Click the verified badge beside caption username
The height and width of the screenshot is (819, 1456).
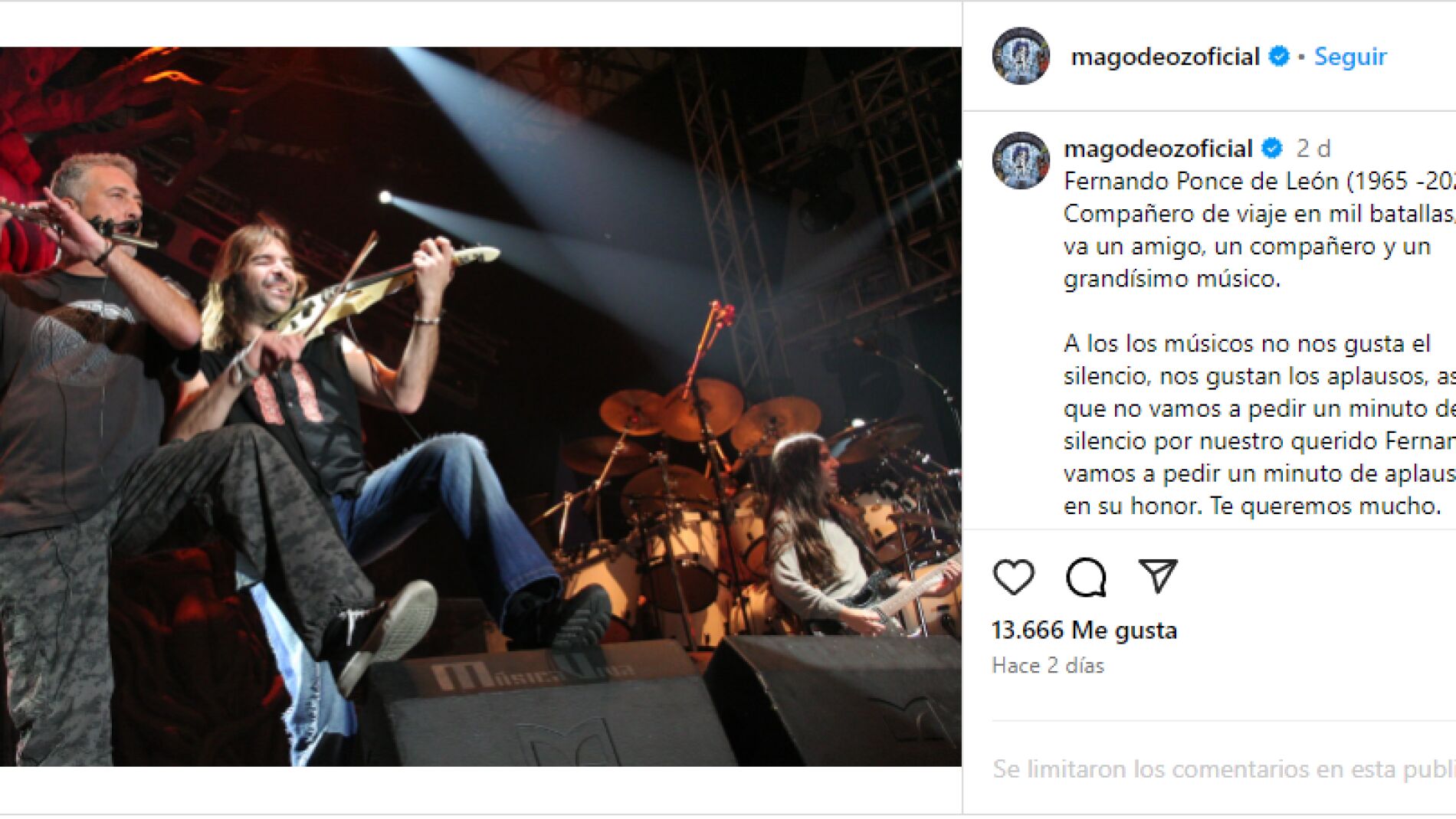coord(1272,148)
